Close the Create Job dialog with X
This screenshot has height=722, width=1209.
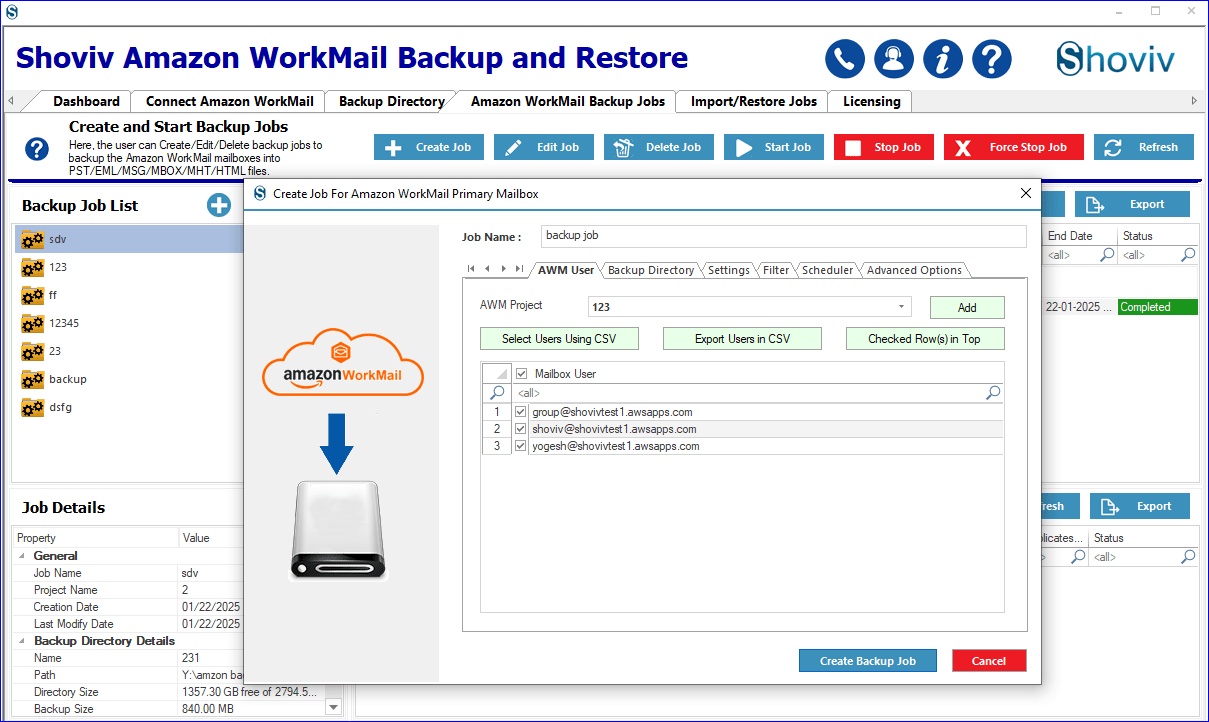(1025, 193)
